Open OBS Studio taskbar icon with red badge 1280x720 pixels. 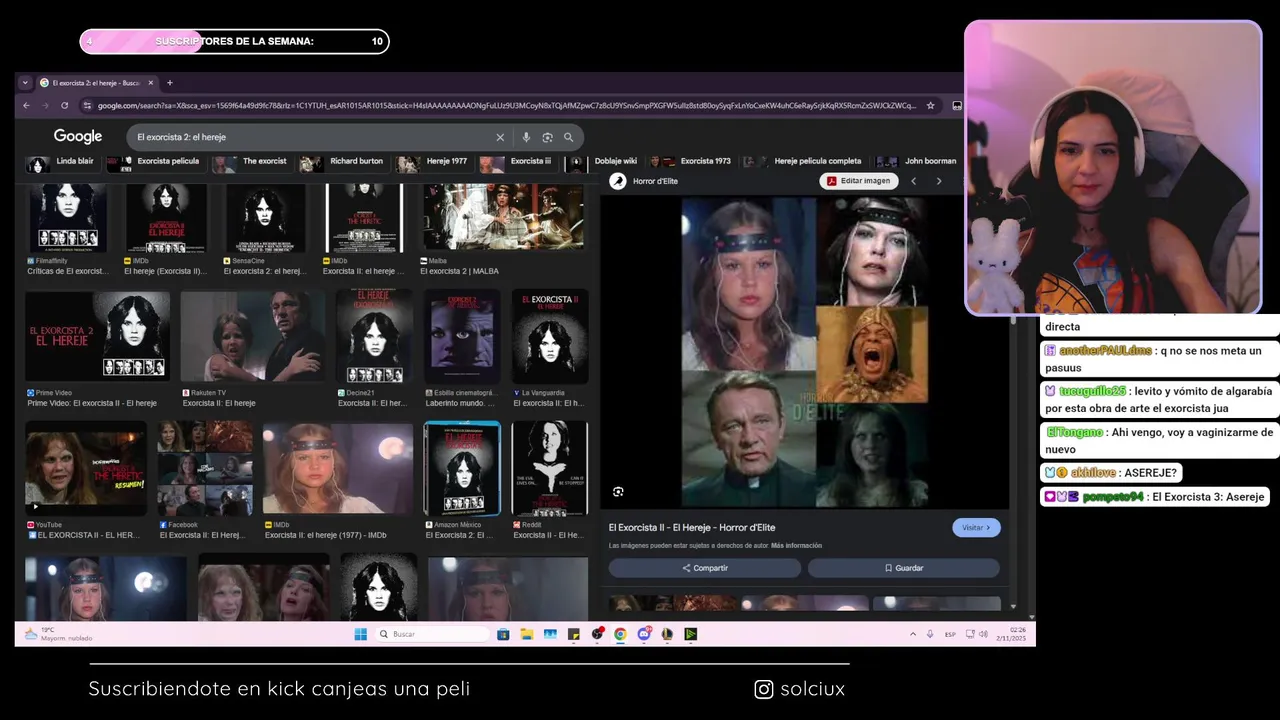[x=597, y=634]
